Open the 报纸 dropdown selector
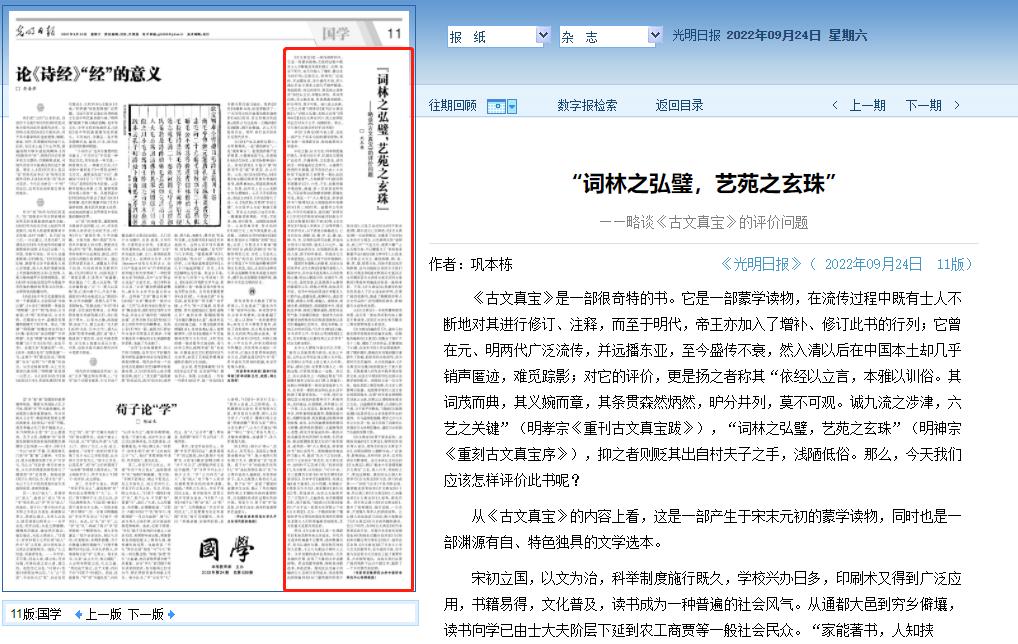Image resolution: width=1018 pixels, height=644 pixels. (x=499, y=36)
